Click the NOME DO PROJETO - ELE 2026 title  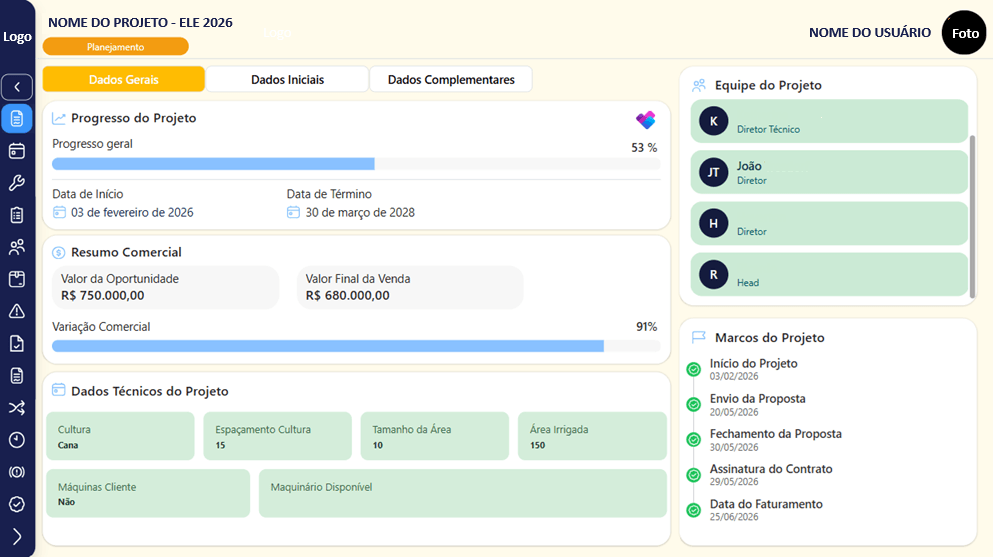tap(141, 23)
